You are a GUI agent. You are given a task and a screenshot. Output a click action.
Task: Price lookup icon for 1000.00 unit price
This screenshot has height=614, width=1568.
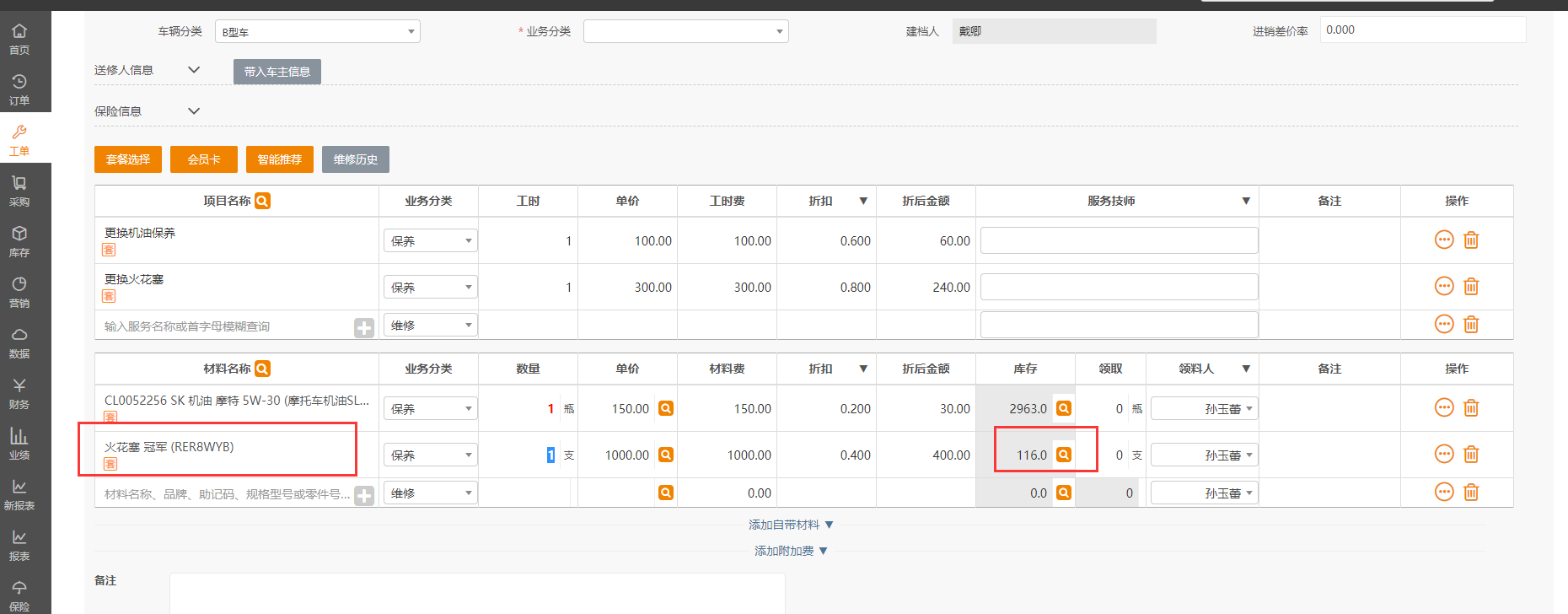tap(666, 455)
